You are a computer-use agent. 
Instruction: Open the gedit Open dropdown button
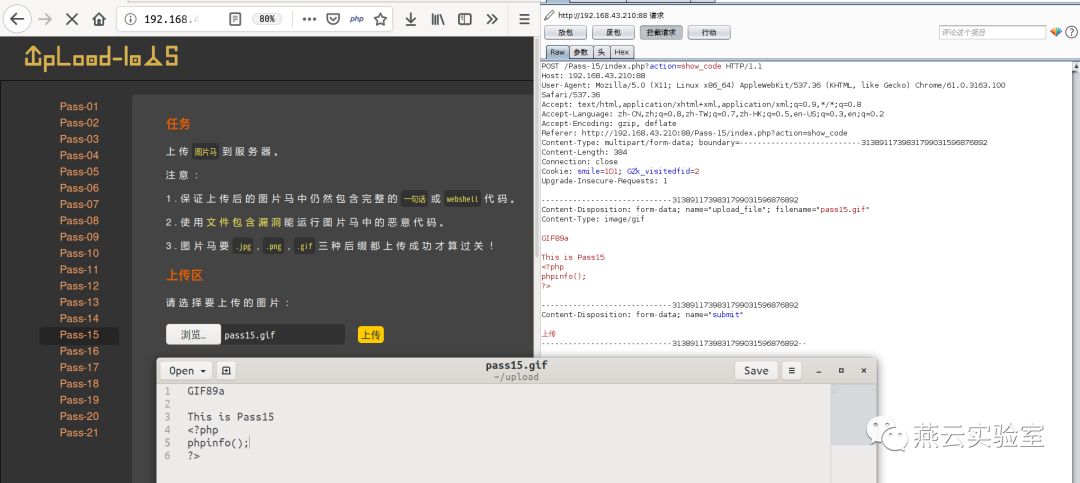point(187,371)
